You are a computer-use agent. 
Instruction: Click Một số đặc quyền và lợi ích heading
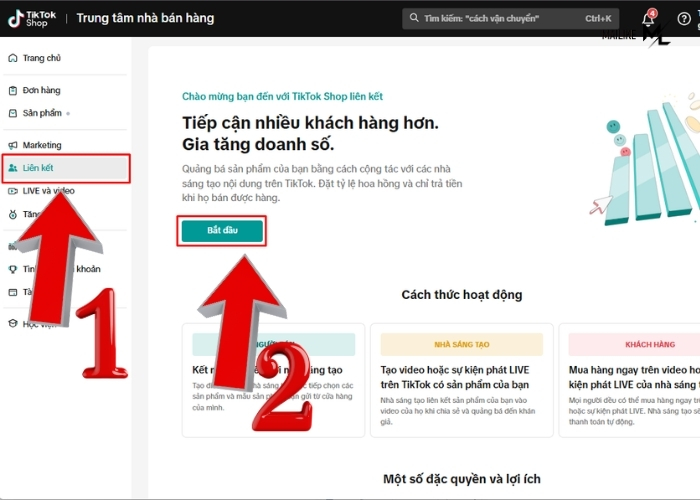tap(462, 479)
